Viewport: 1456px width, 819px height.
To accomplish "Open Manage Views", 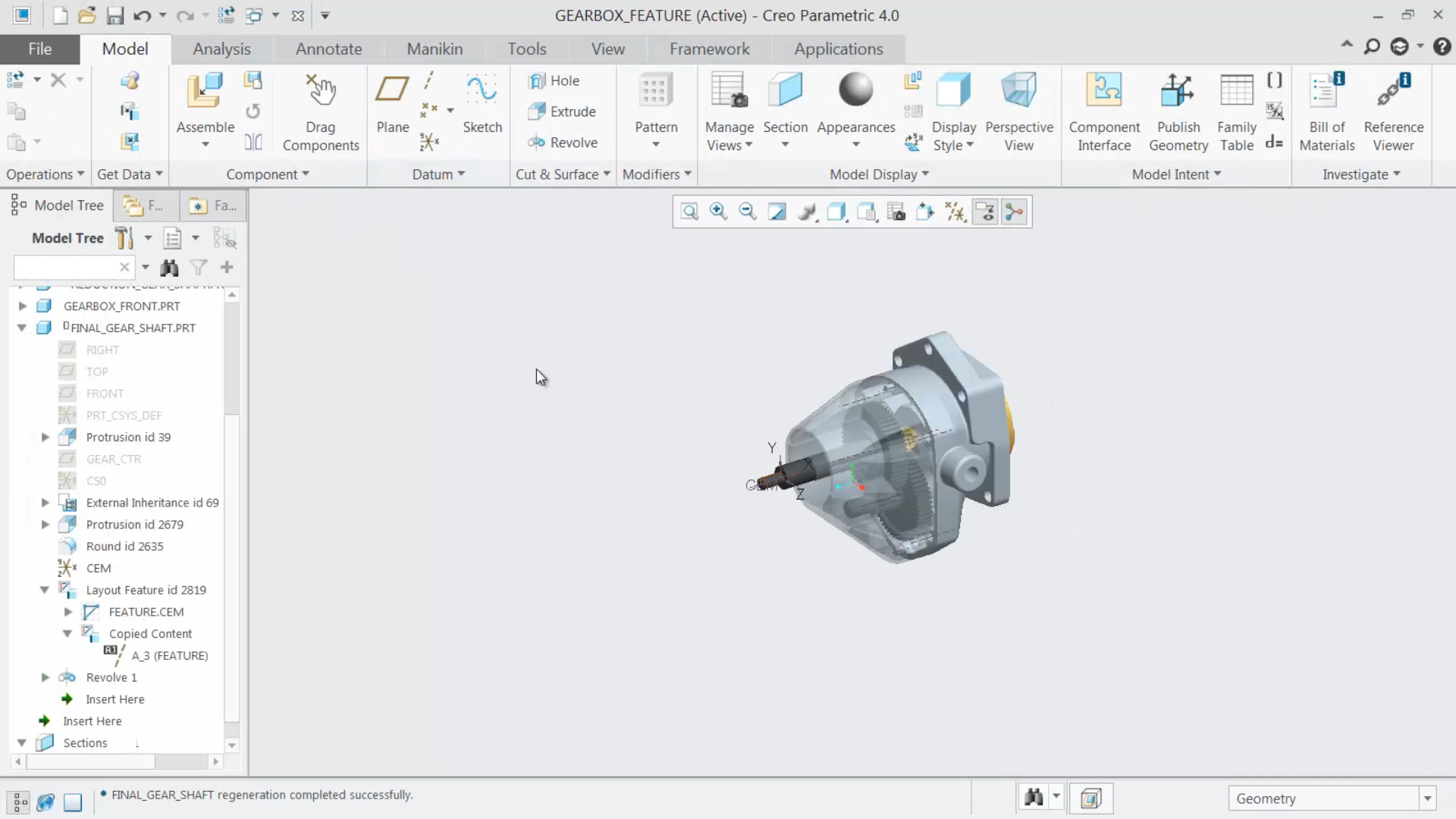I will tap(730, 112).
